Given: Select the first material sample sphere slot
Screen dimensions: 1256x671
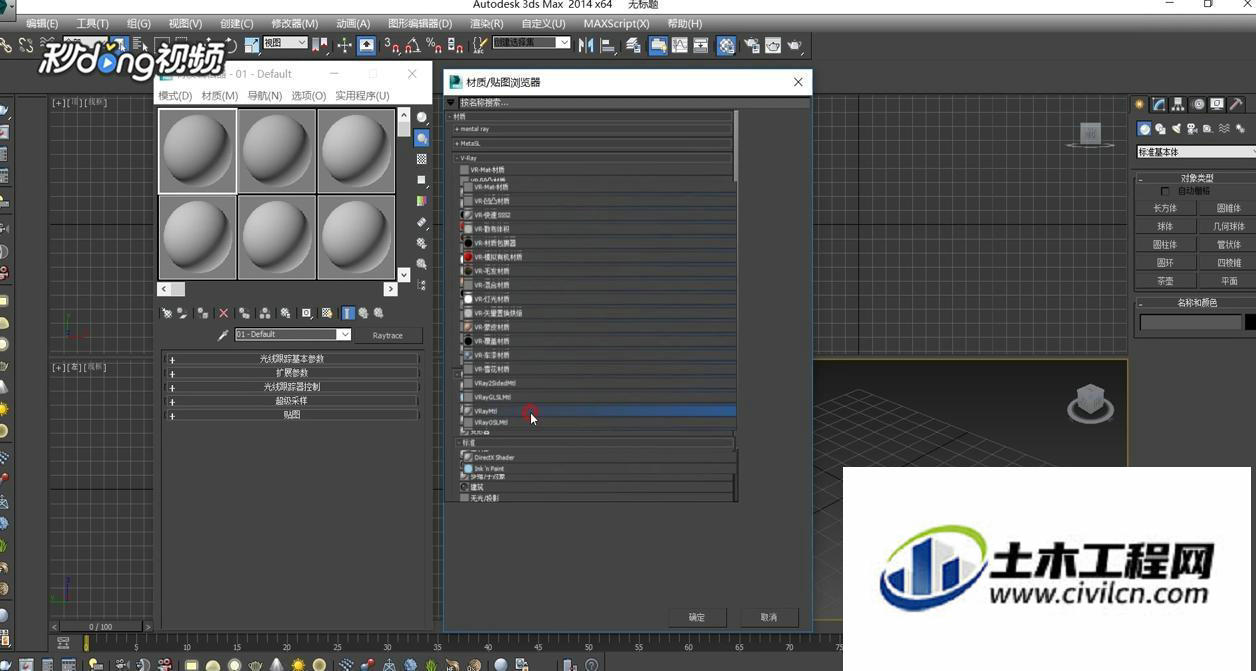Looking at the screenshot, I should click(x=198, y=150).
